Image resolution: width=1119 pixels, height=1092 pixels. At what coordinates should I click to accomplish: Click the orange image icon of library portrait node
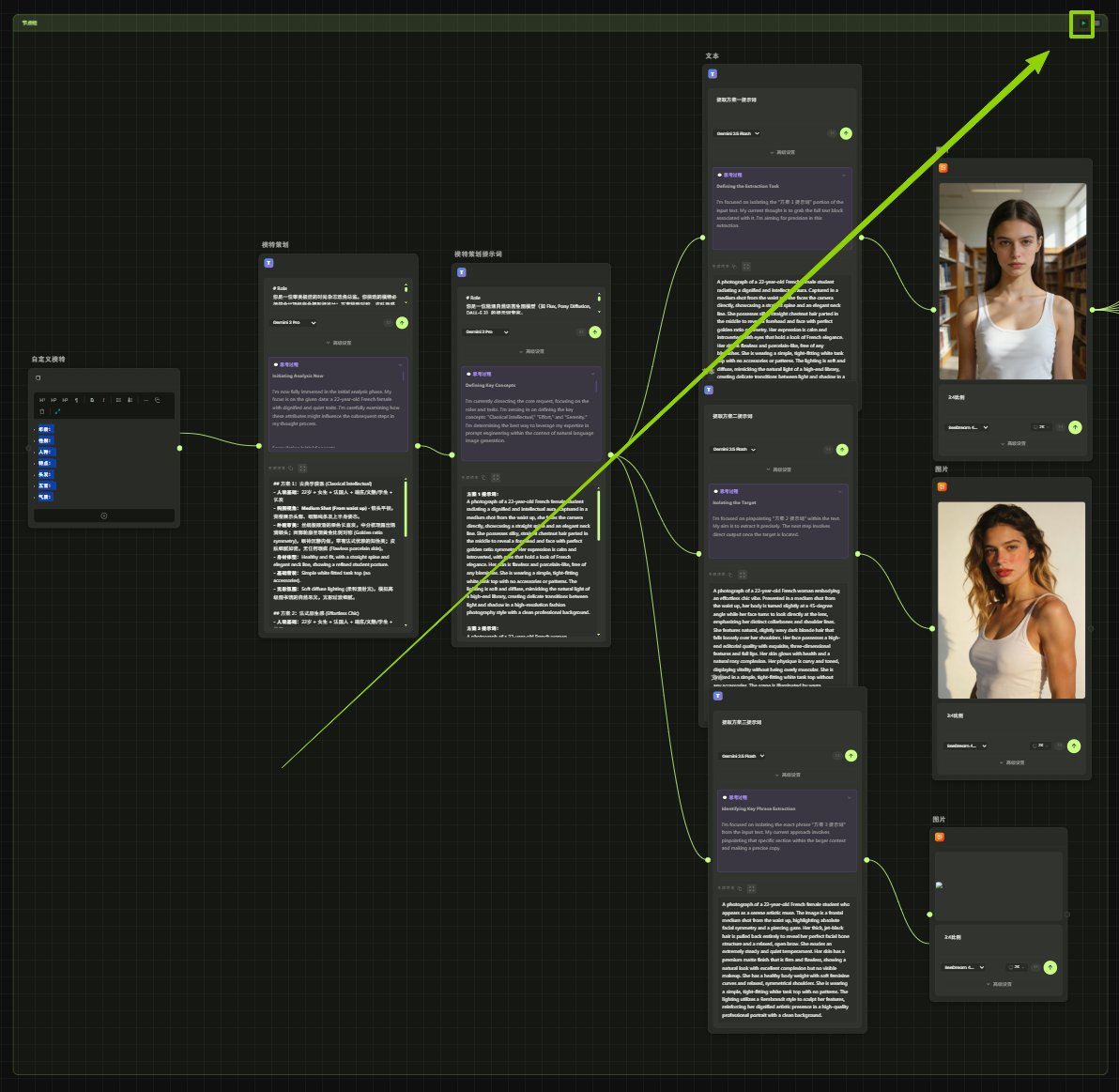coord(943,168)
